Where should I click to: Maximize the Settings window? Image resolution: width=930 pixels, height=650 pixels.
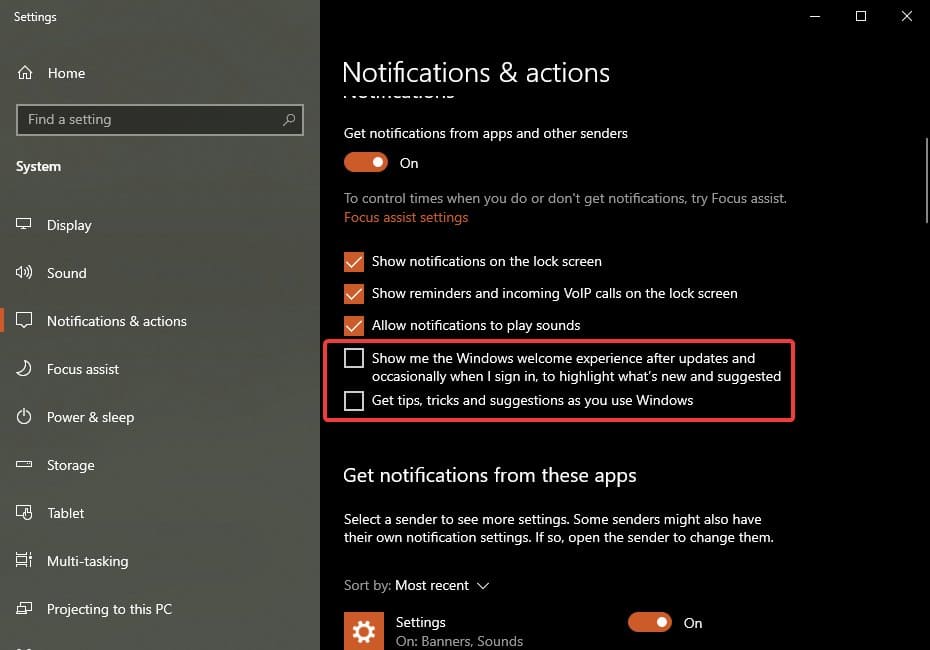point(861,17)
